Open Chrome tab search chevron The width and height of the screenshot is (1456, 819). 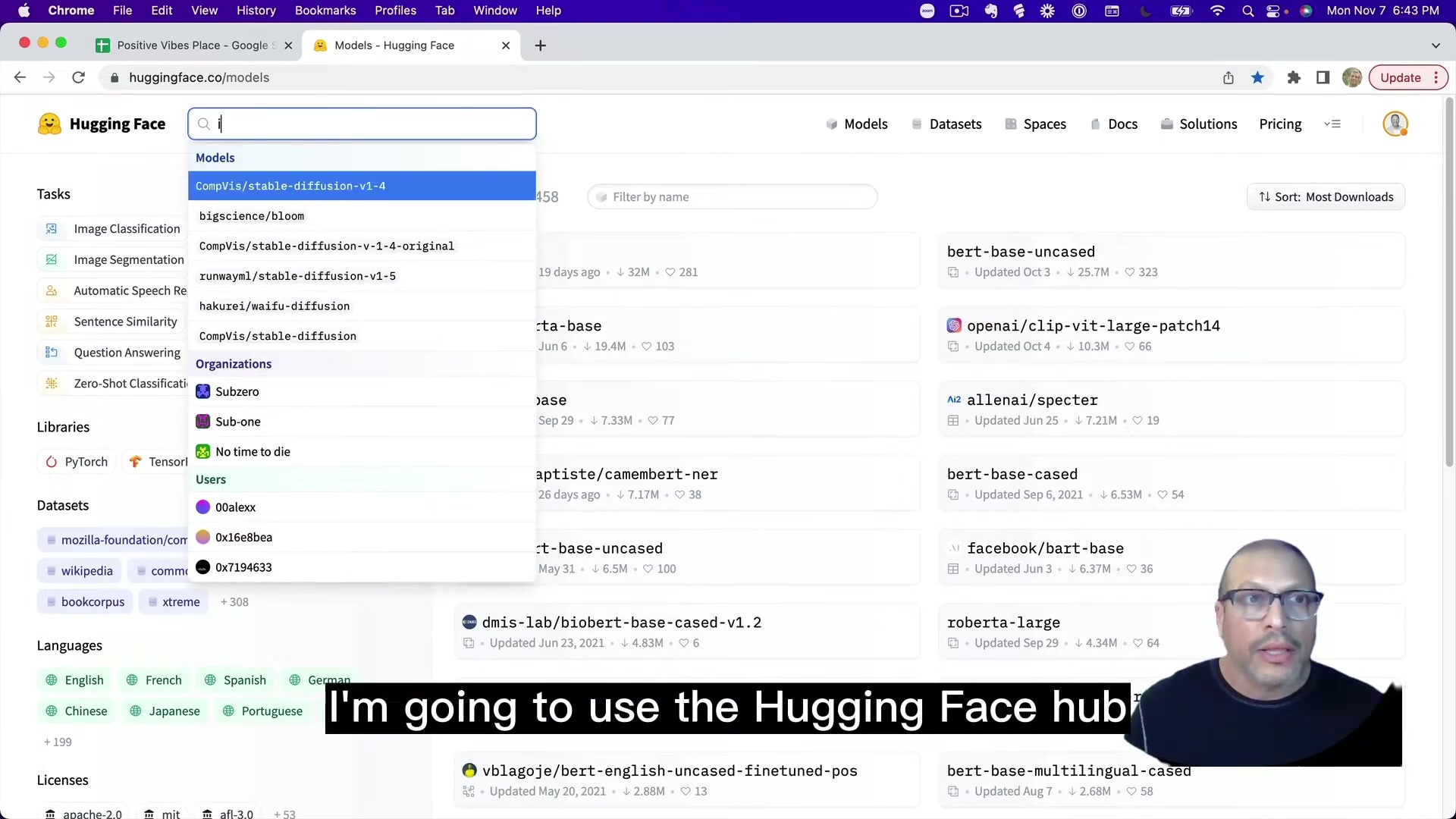[x=1436, y=45]
